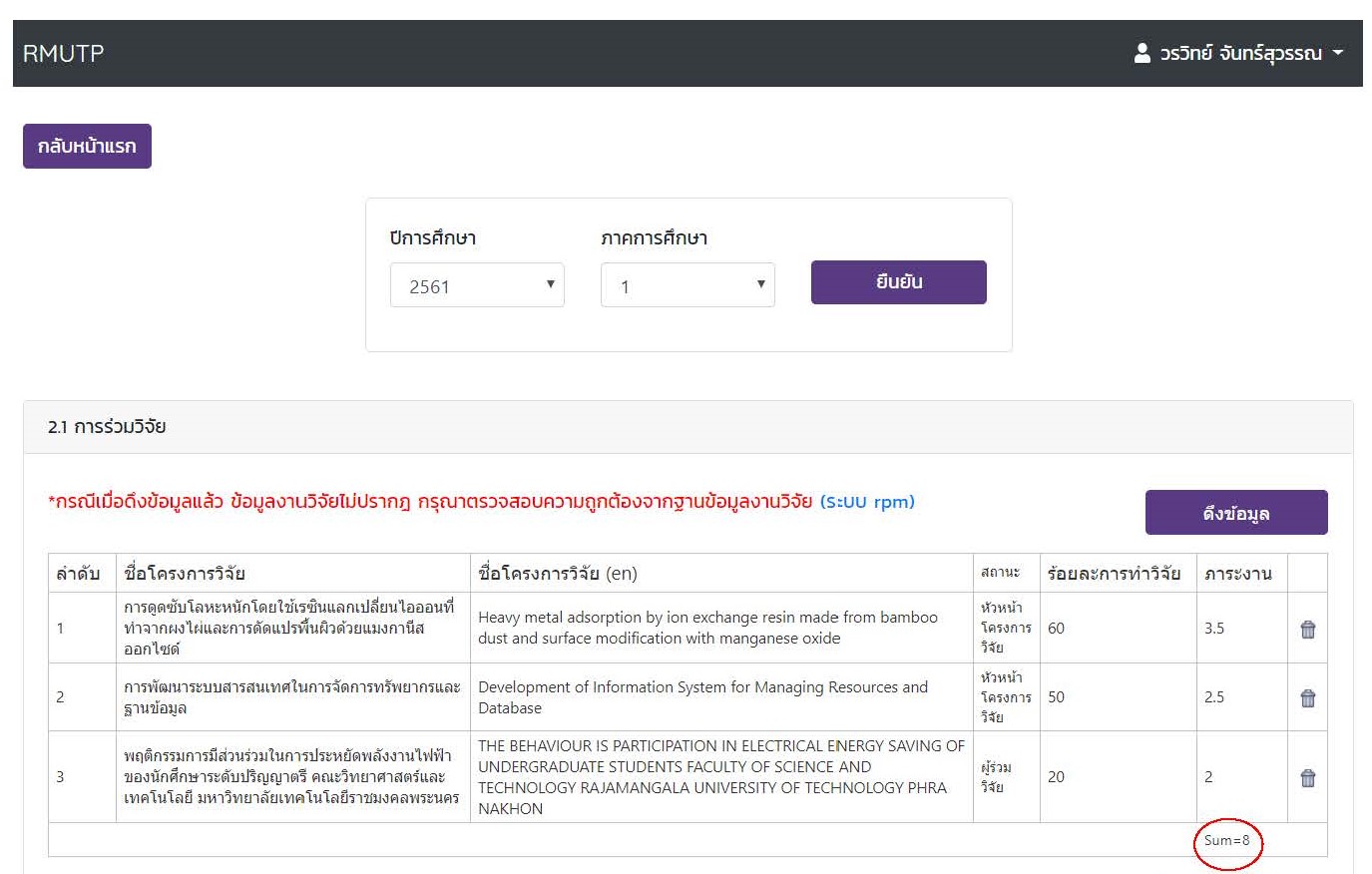1372x874 pixels.
Task: Click trash icon for Information System project
Action: click(x=1307, y=698)
